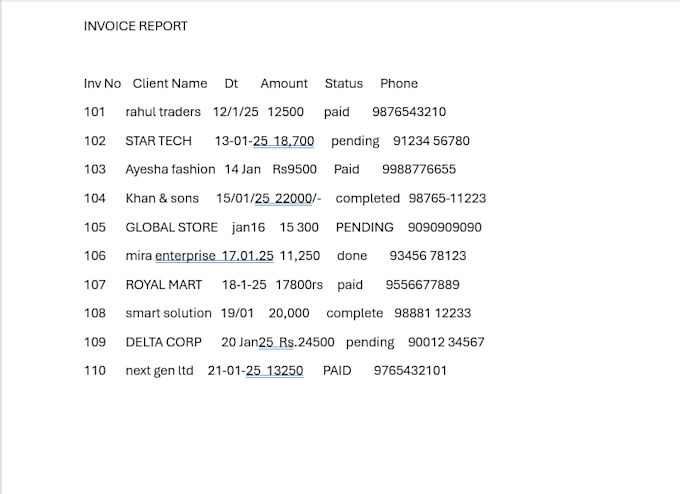The width and height of the screenshot is (680, 494).
Task: Click the 'Amount' column header
Action: pyautogui.click(x=284, y=83)
